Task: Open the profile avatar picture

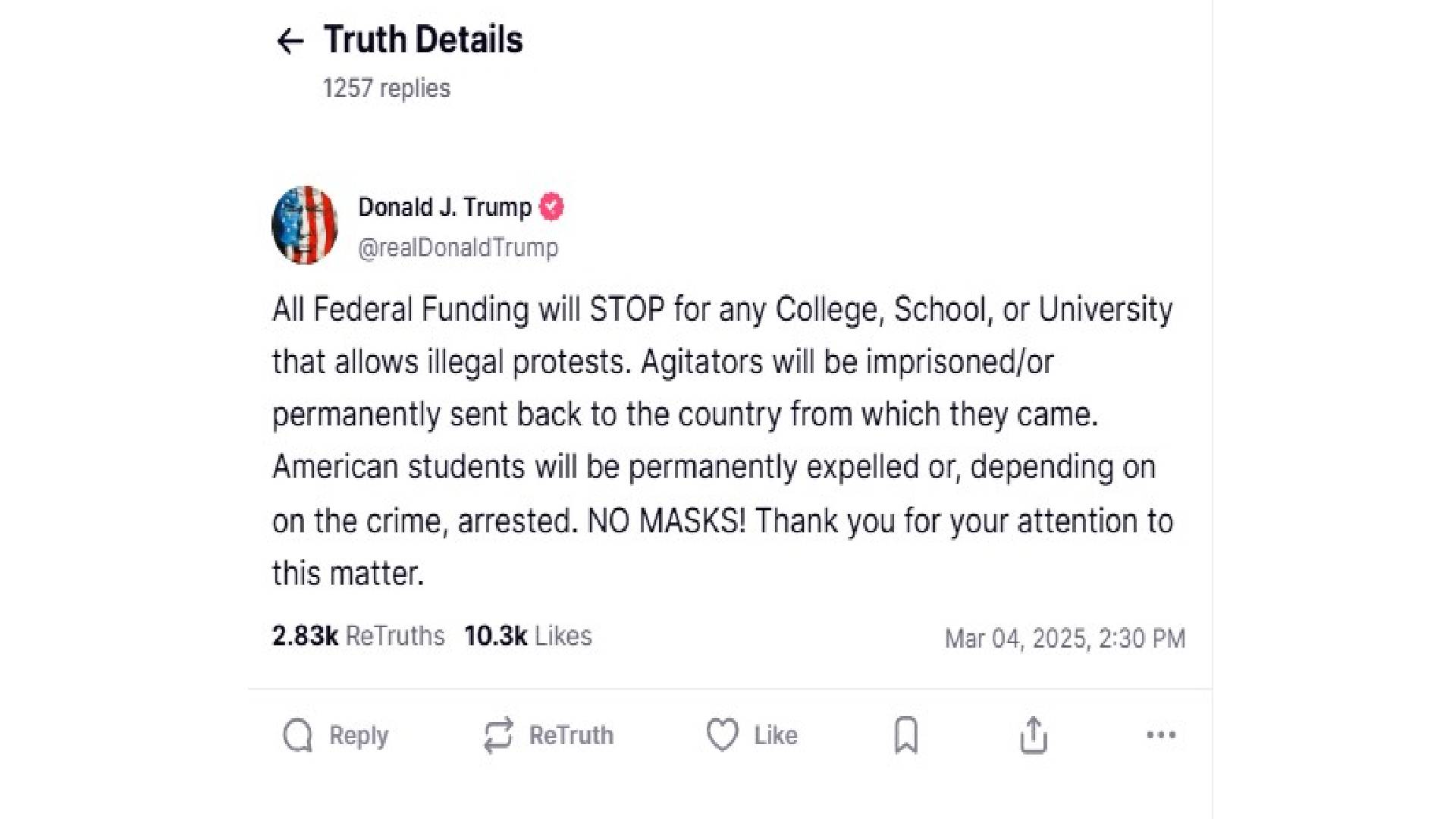Action: (305, 225)
